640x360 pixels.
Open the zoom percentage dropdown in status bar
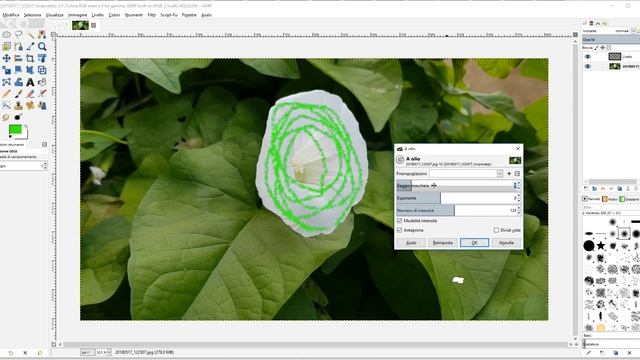pos(109,352)
